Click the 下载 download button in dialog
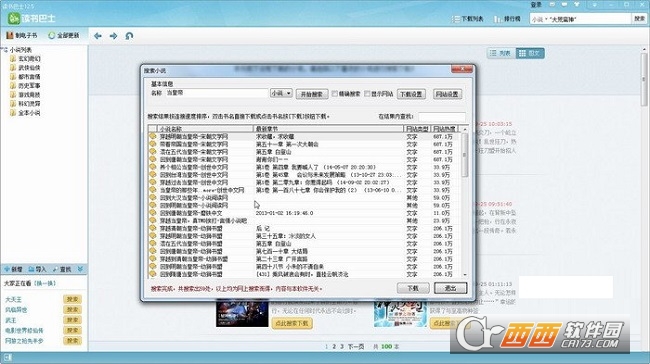The width and height of the screenshot is (650, 364). [x=413, y=288]
